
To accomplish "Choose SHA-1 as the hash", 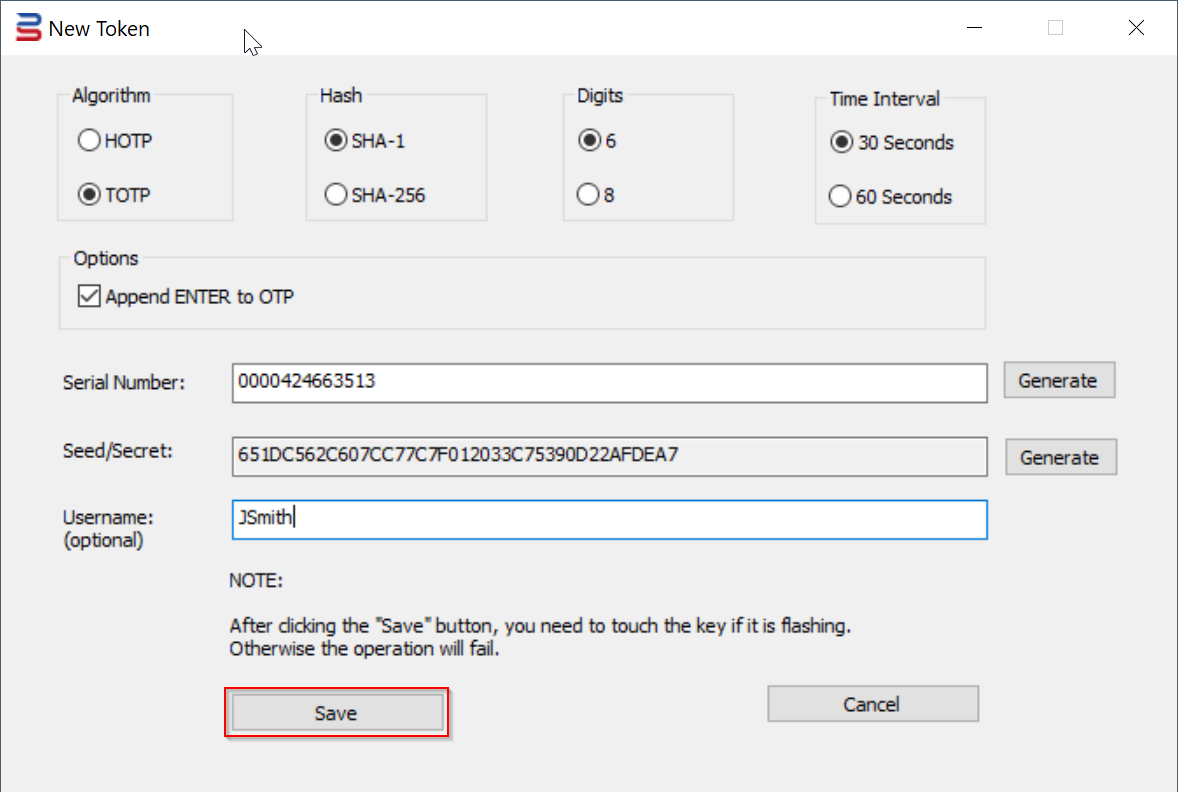I will coord(336,141).
